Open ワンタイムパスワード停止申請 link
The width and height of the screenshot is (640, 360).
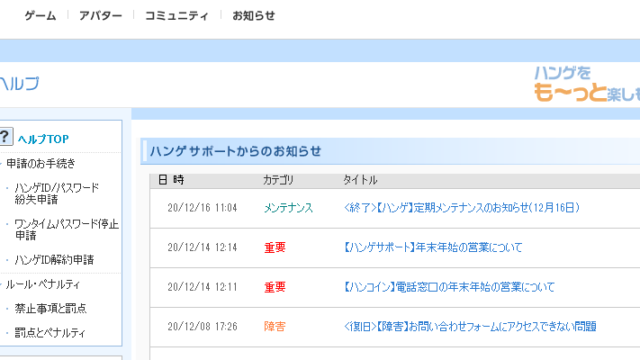click(x=67, y=229)
